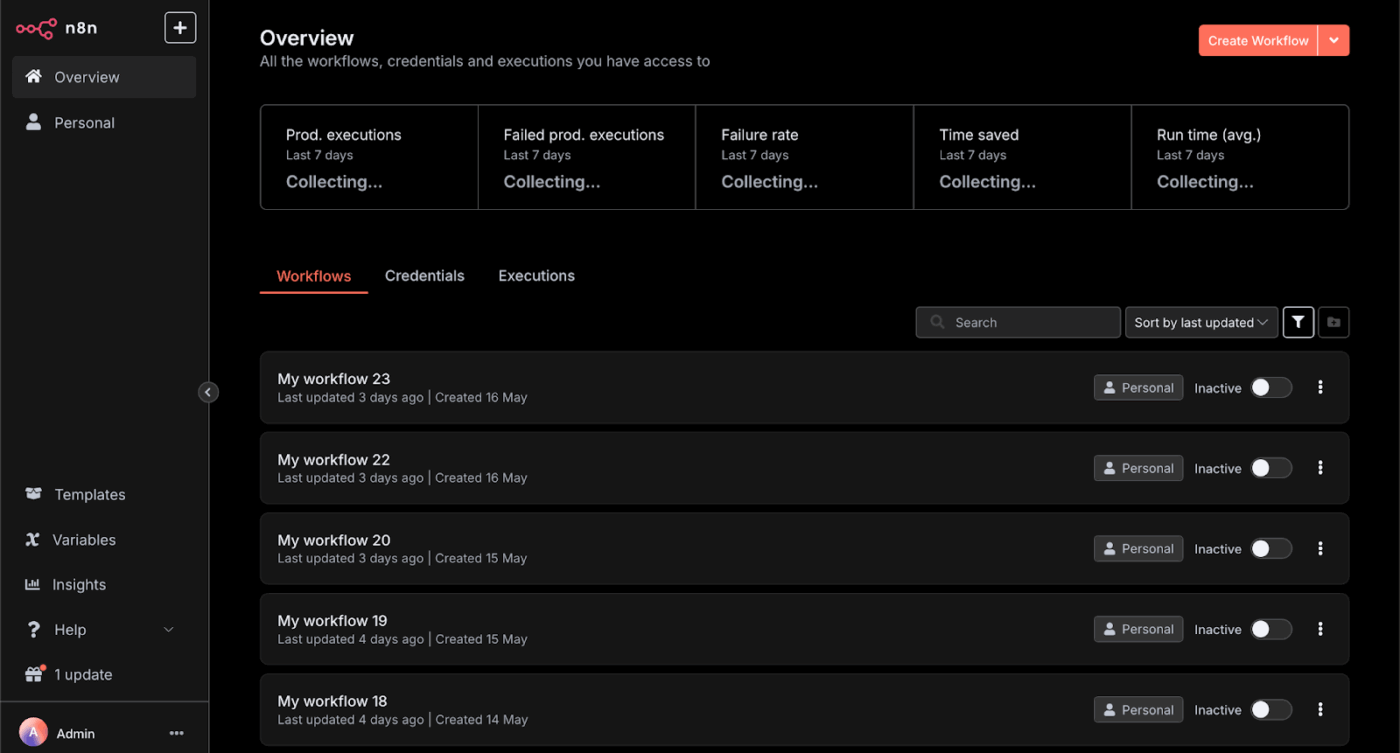Click the add folder icon
Screen dimensions: 1400x753
[x=1334, y=322]
